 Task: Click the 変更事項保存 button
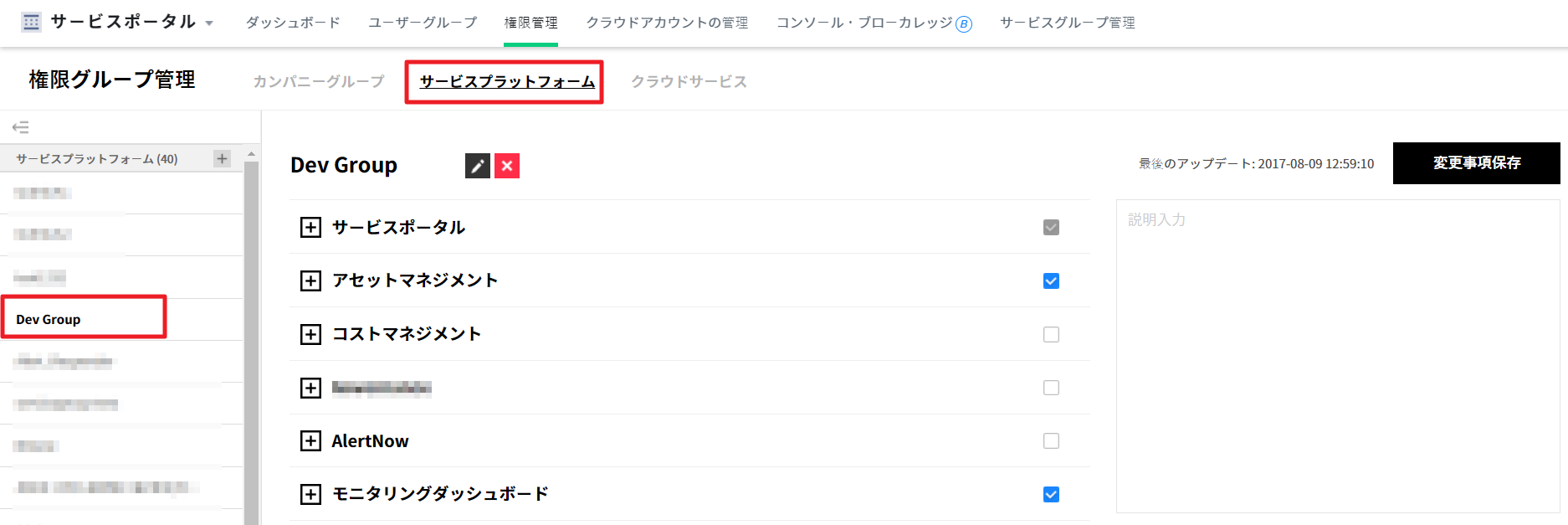pyautogui.click(x=1476, y=163)
